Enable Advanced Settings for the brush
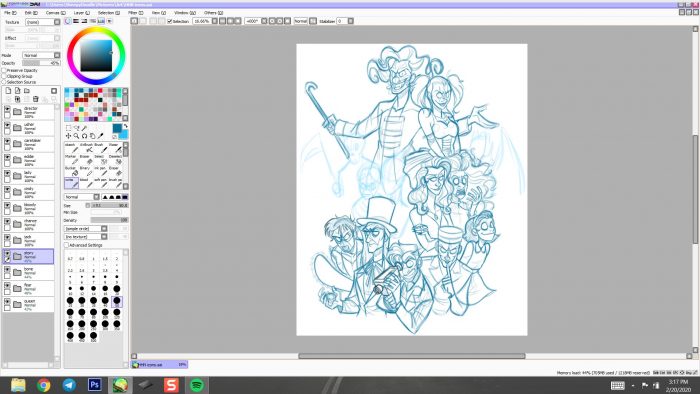The image size is (700, 394). [x=67, y=245]
